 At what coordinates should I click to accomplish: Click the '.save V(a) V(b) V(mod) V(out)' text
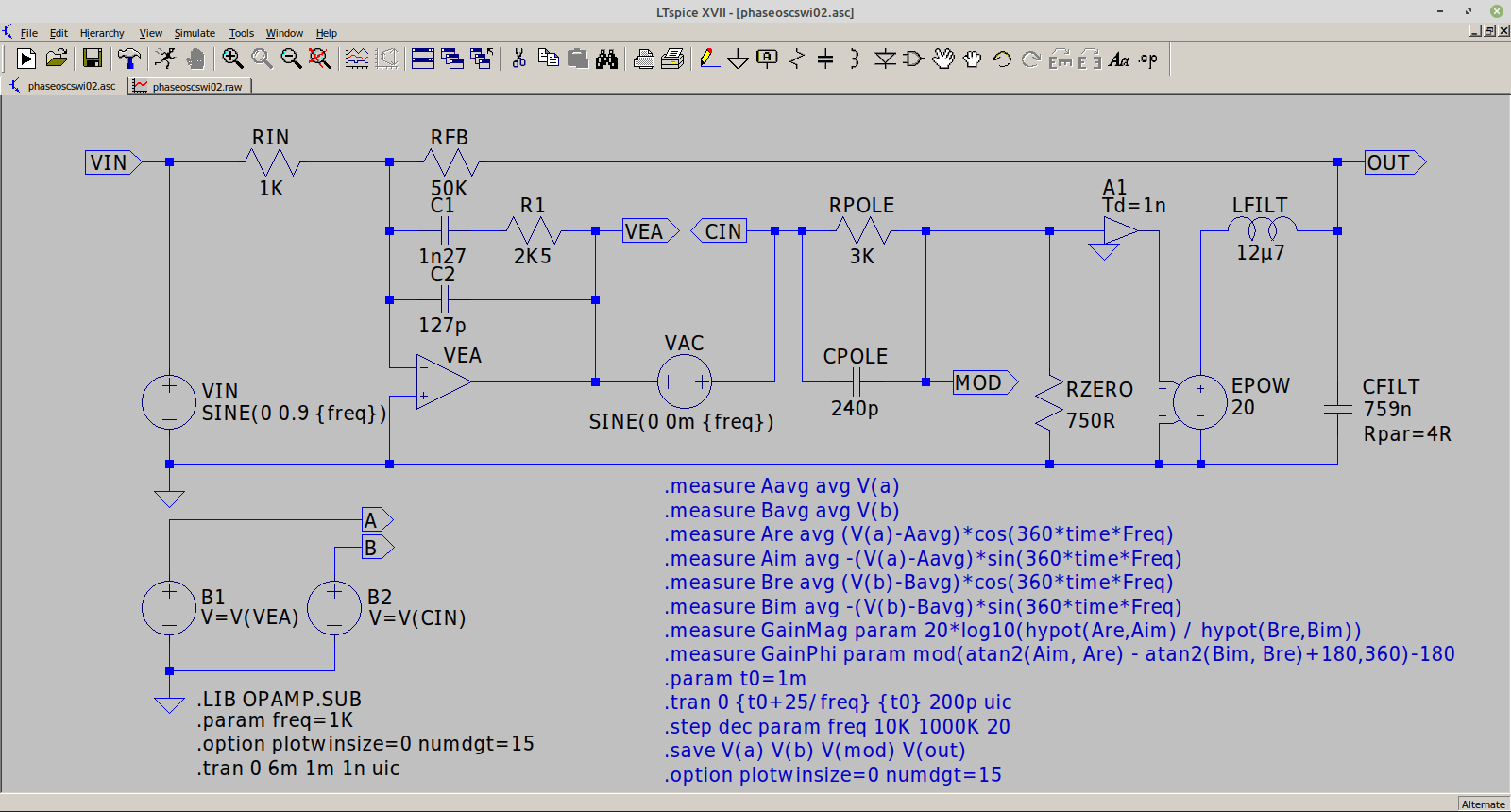pos(815,751)
